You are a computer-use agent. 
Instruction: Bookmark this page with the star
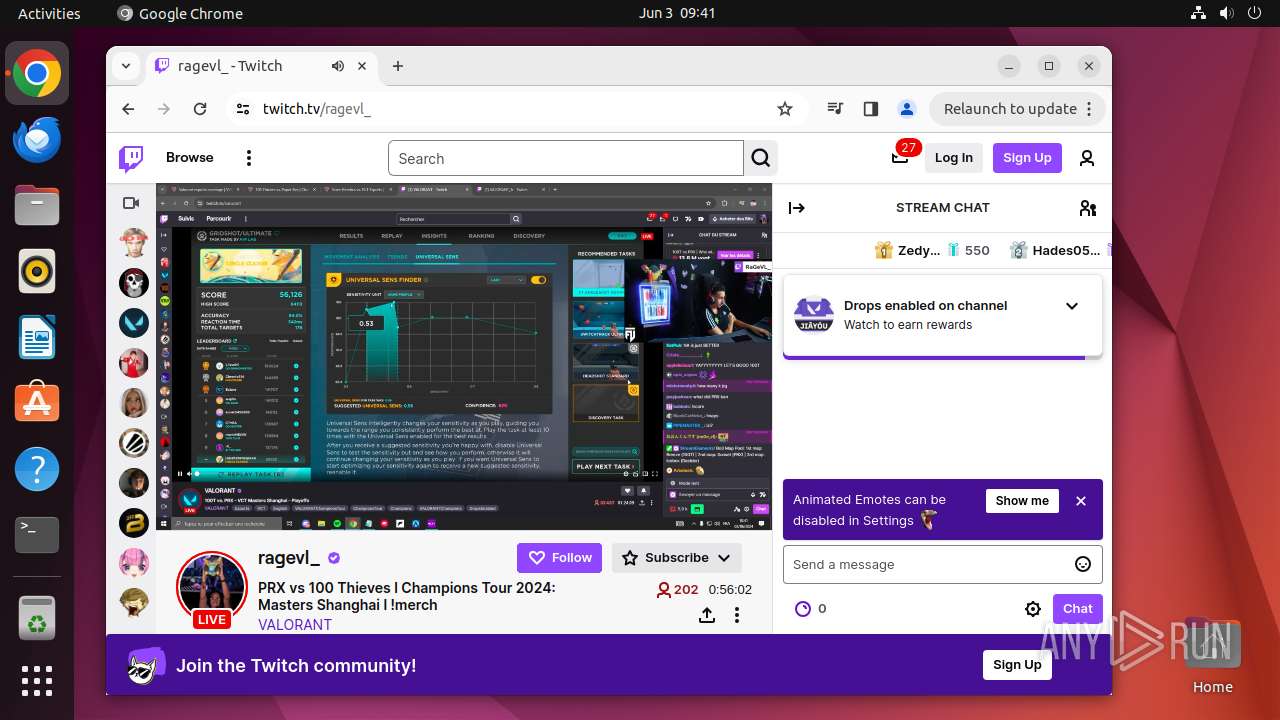click(785, 109)
